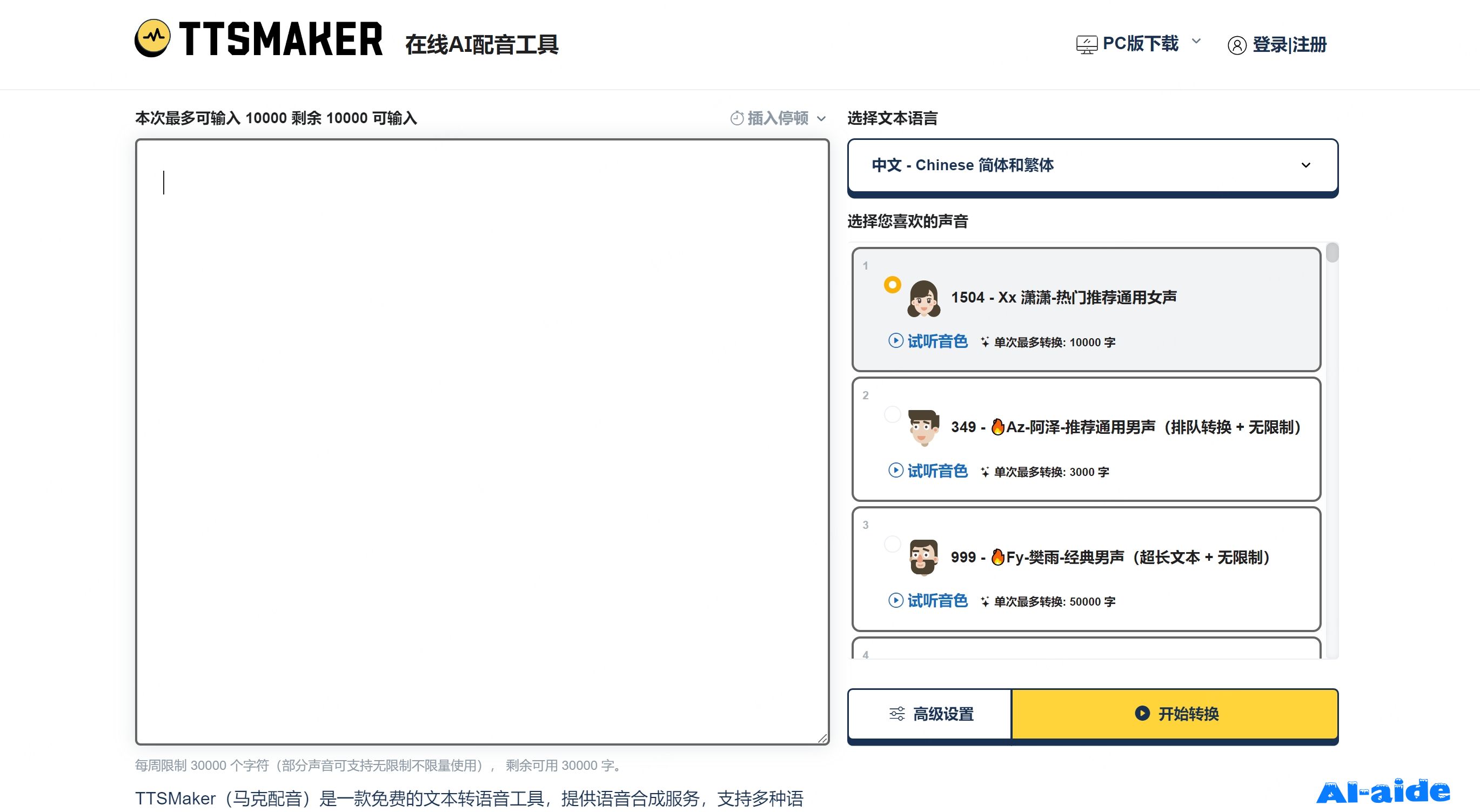1480x812 pixels.
Task: Select the 999 樊雨 voice radio button
Action: (x=892, y=544)
